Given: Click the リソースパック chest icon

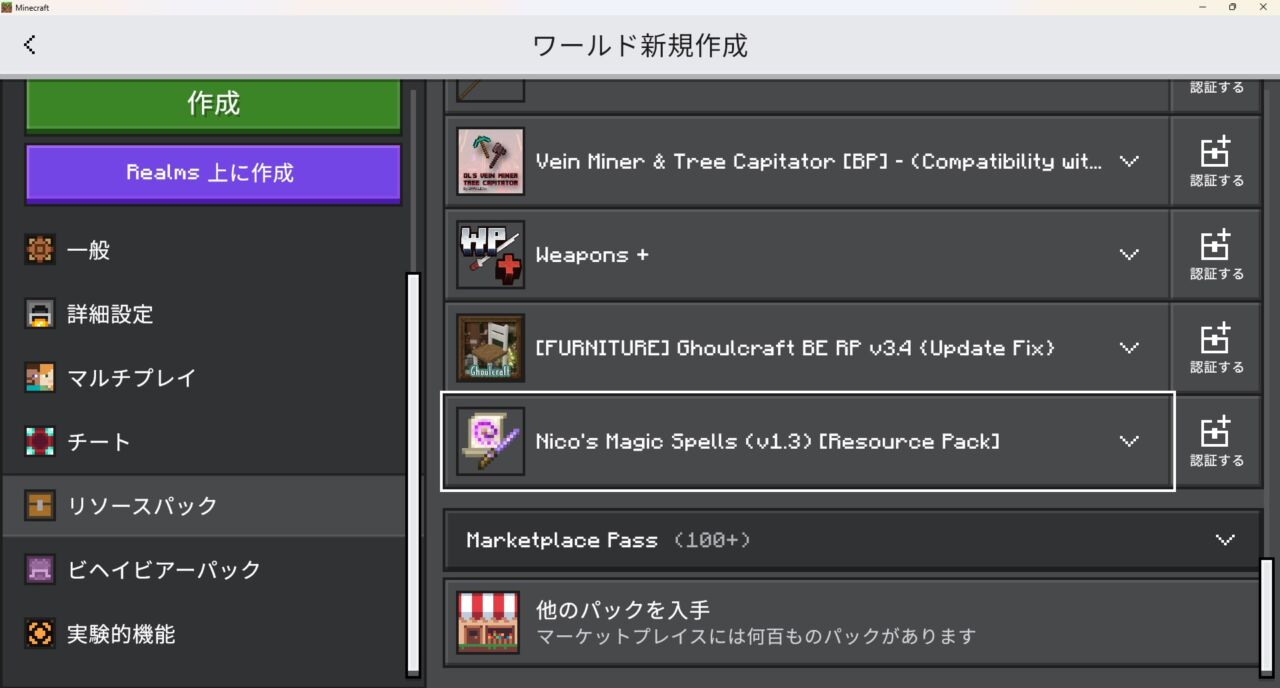Looking at the screenshot, I should pos(39,506).
